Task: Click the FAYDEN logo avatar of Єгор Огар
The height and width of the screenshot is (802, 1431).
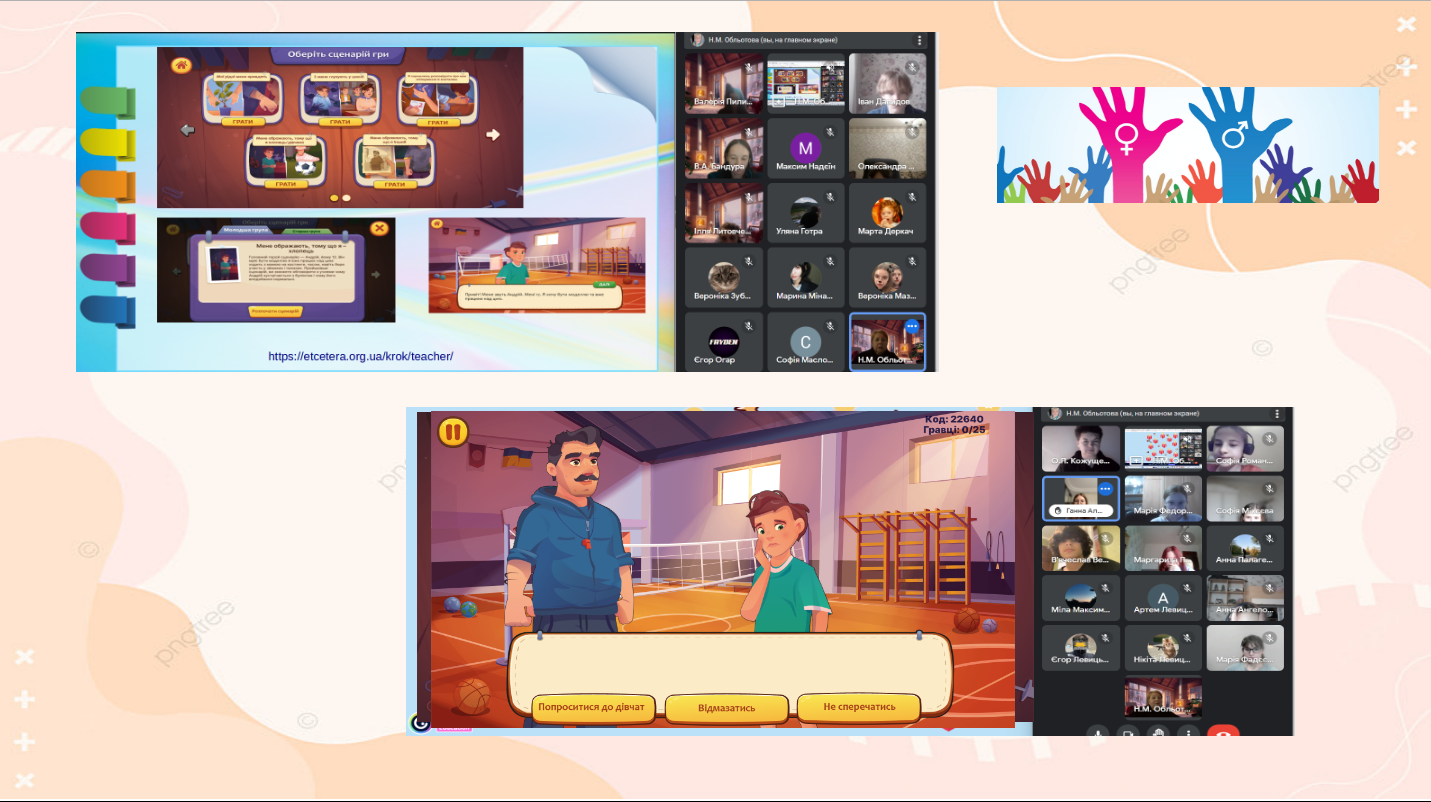Action: pyautogui.click(x=723, y=341)
